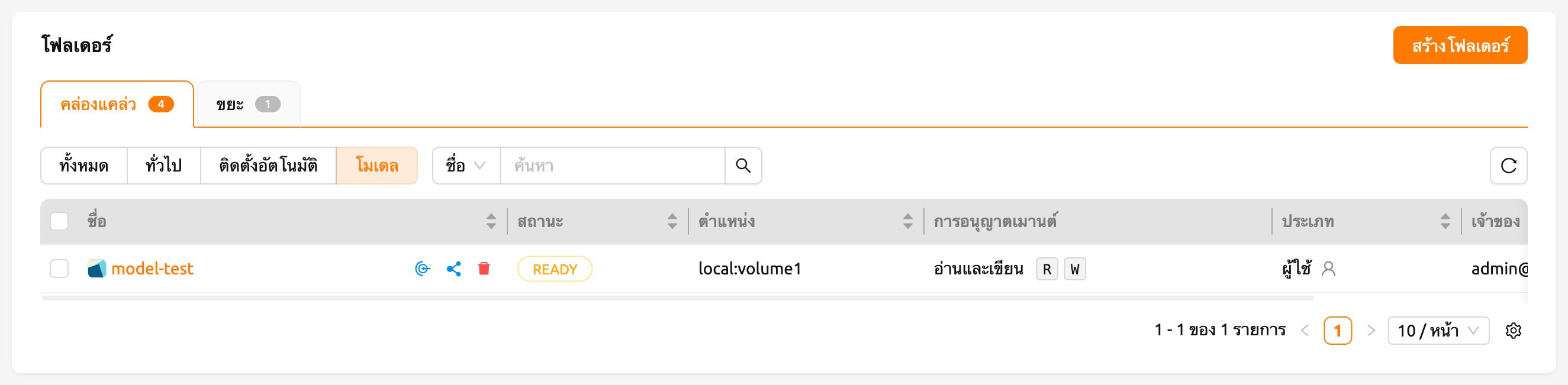Select the โมเดล filter option
1568x385 pixels.
click(x=377, y=166)
